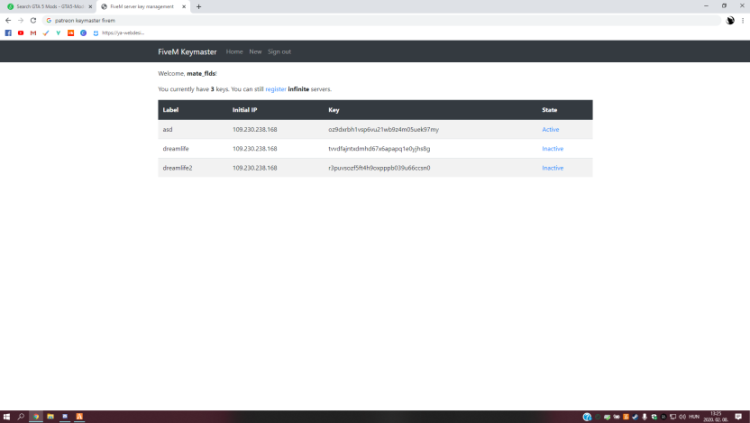
Task: Click the key starting with tvvdfajn
Action: pyautogui.click(x=379, y=149)
